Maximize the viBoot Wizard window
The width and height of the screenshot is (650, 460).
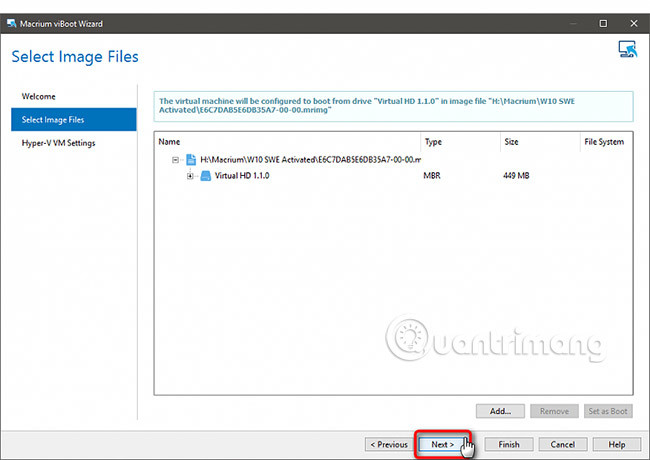coord(603,24)
